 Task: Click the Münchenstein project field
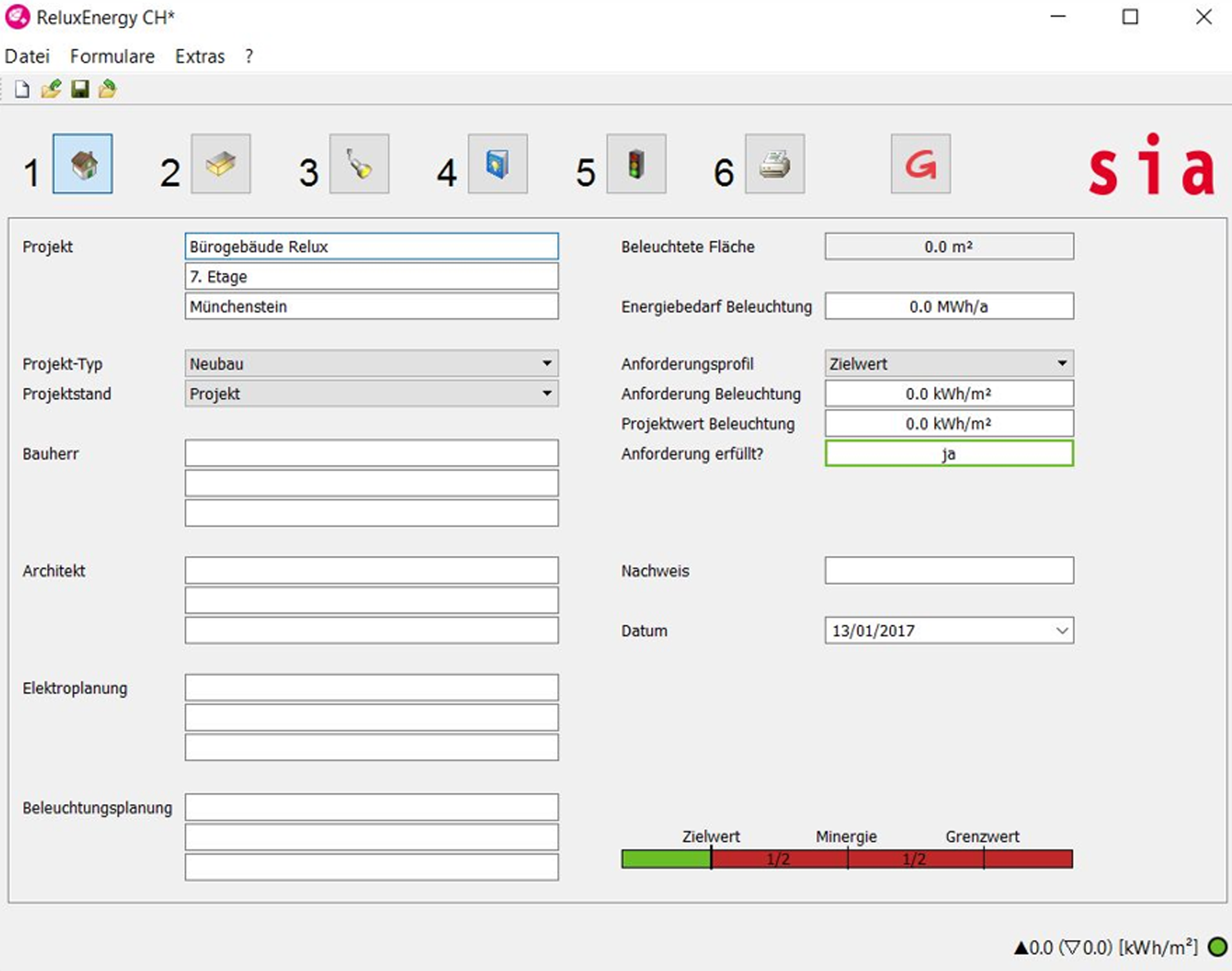(x=371, y=306)
